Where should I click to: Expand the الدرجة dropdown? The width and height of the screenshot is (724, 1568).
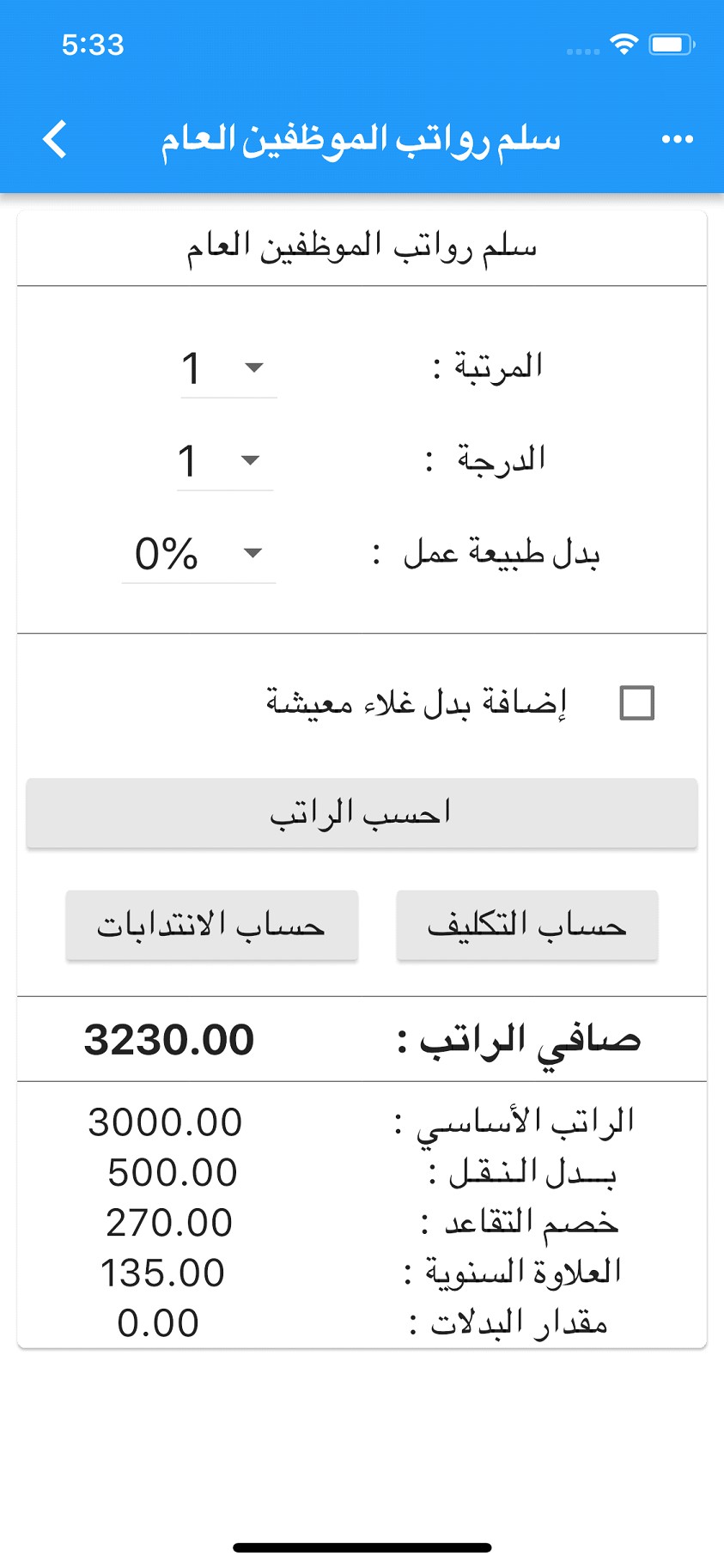click(x=225, y=461)
